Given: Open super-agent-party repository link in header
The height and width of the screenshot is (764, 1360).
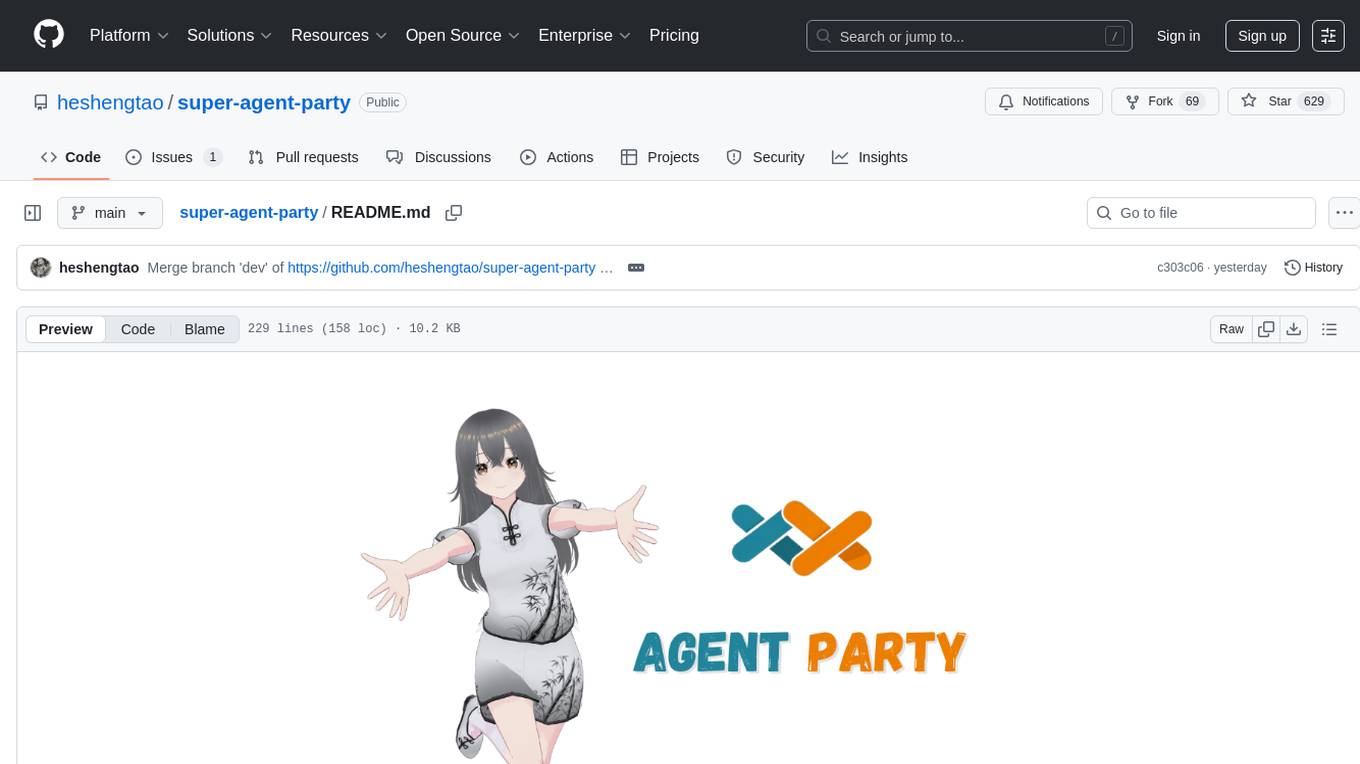Looking at the screenshot, I should click(264, 102).
